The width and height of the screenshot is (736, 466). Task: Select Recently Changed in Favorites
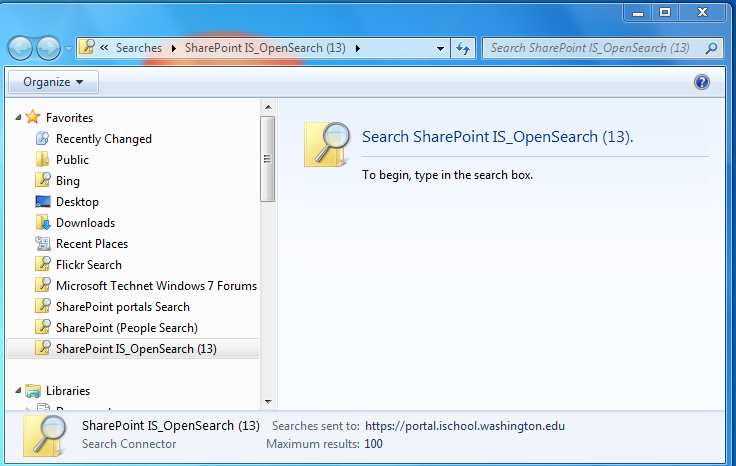coord(103,139)
